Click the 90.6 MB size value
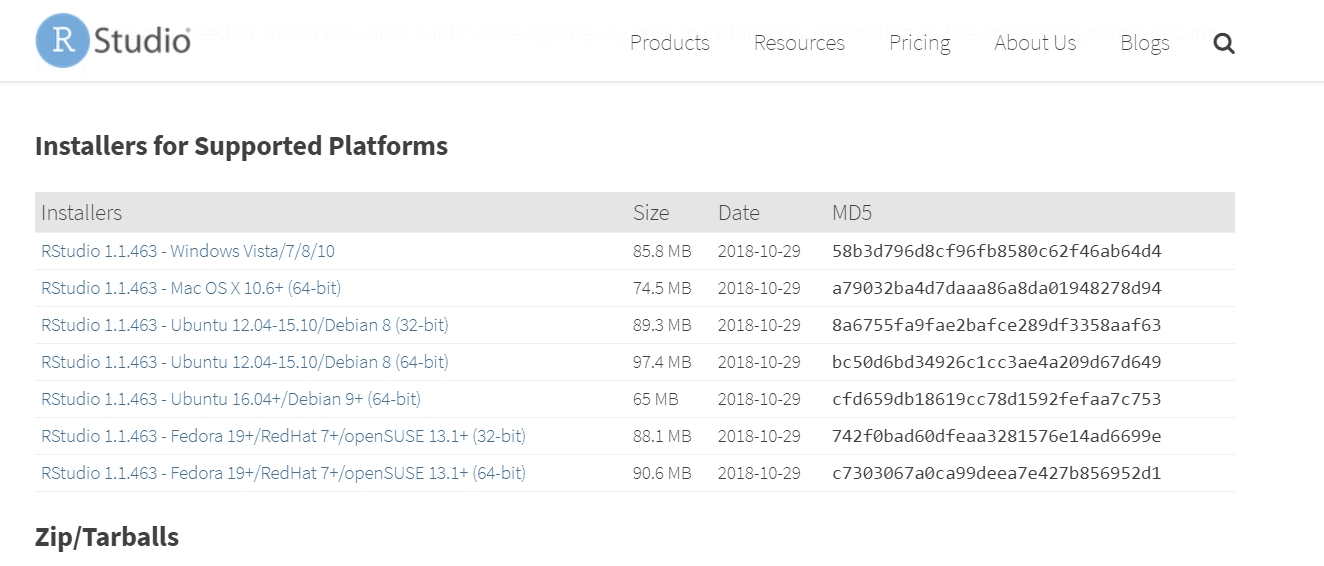This screenshot has width=1324, height=566. (x=662, y=473)
